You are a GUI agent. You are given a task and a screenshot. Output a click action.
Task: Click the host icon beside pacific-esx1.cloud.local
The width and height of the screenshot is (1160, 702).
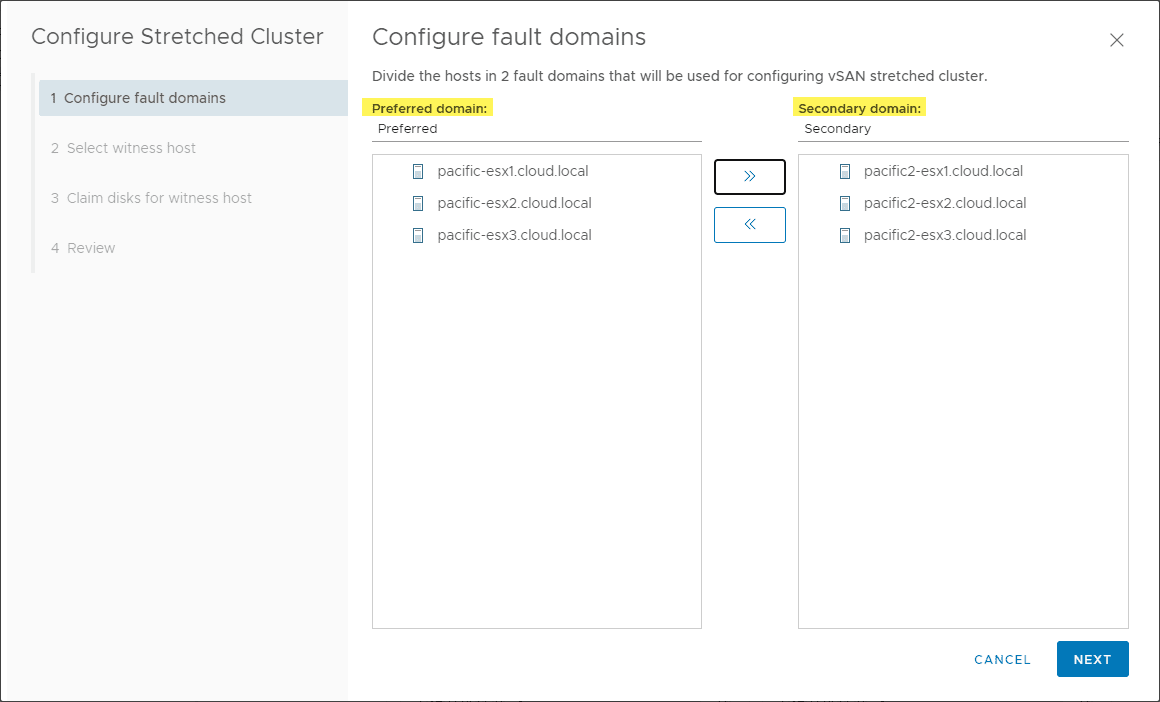pyautogui.click(x=417, y=171)
